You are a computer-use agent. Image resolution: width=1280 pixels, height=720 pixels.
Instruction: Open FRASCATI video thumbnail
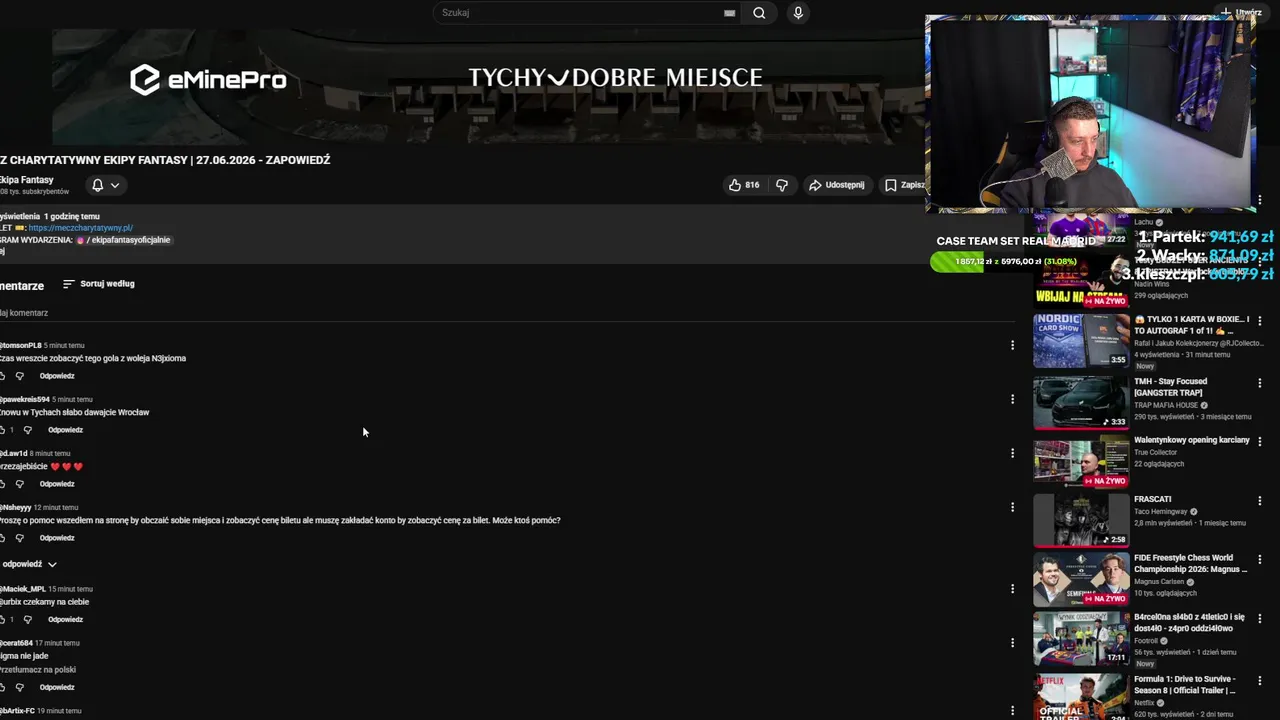1081,520
